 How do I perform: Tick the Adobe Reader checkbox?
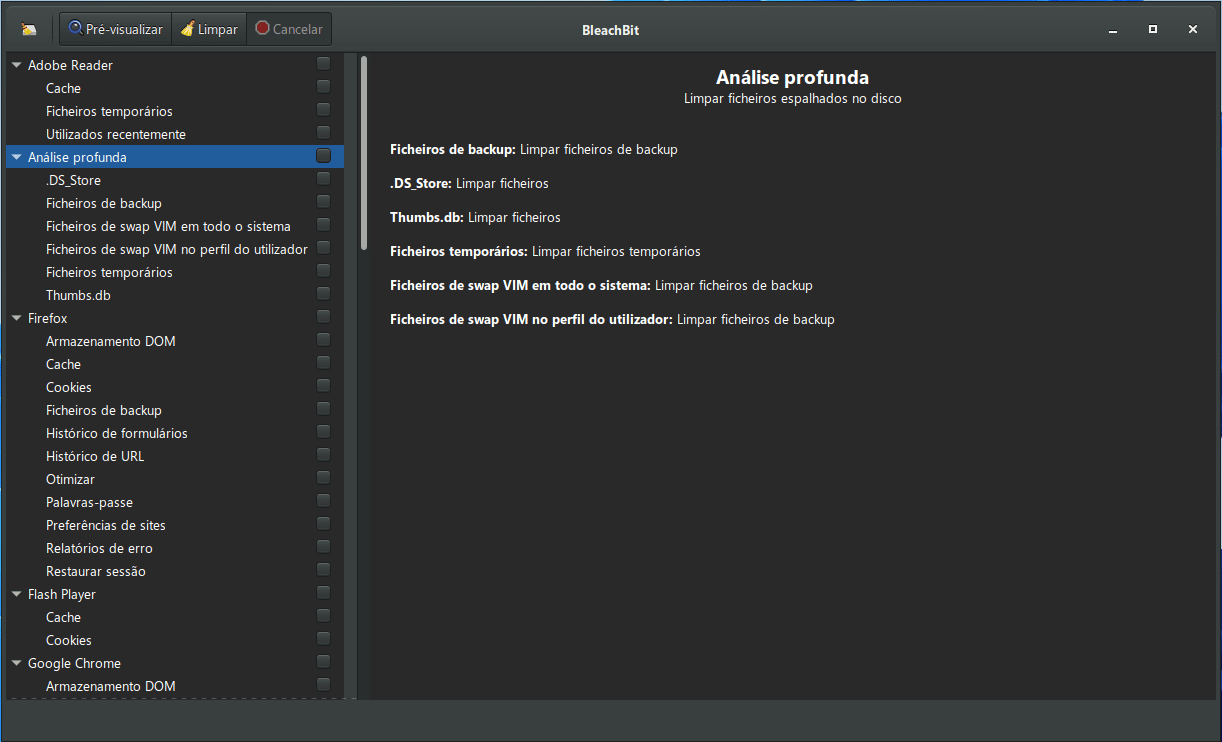[x=323, y=64]
